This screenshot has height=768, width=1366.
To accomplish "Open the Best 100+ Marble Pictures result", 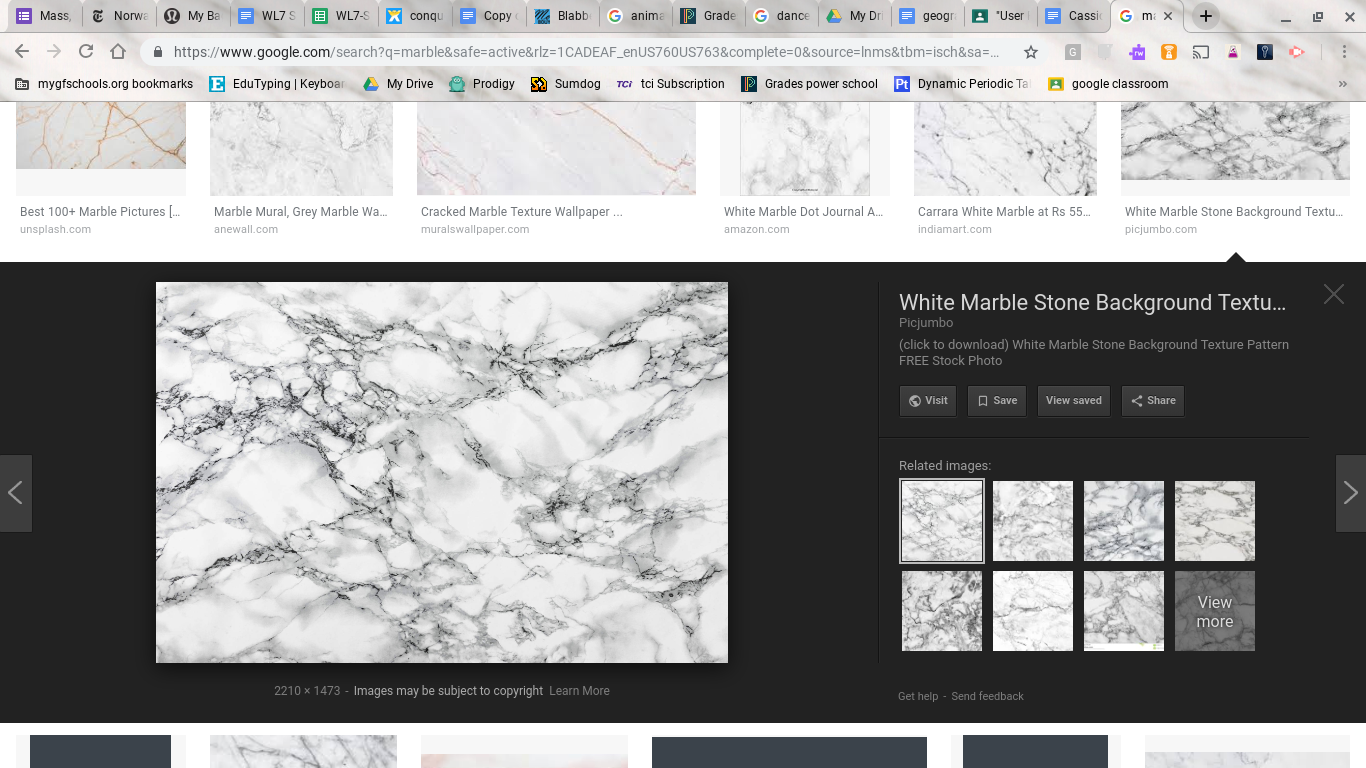I will [x=101, y=212].
